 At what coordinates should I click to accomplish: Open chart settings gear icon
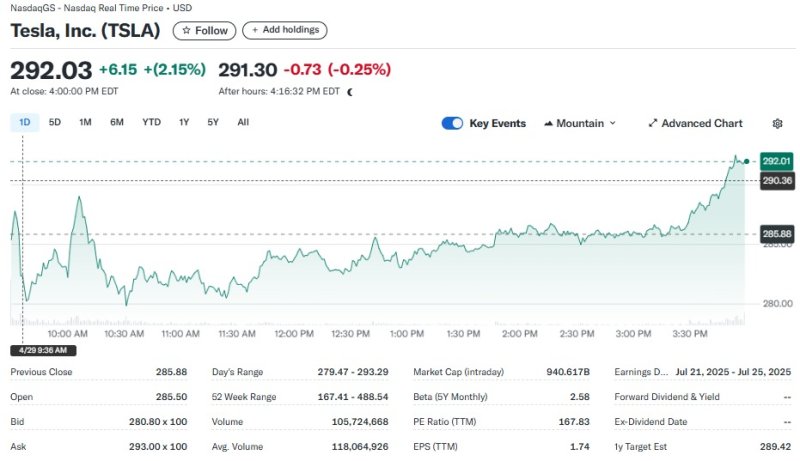pyautogui.click(x=777, y=124)
